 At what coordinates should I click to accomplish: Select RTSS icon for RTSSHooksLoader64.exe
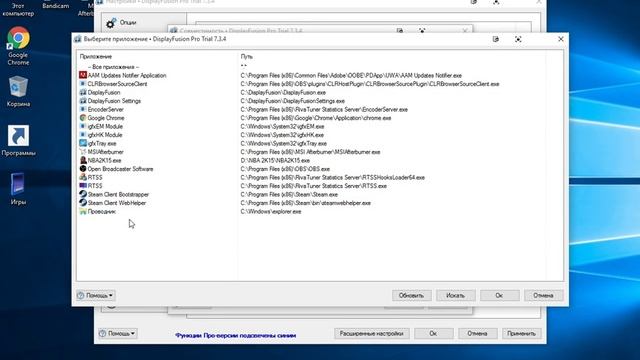tap(83, 178)
